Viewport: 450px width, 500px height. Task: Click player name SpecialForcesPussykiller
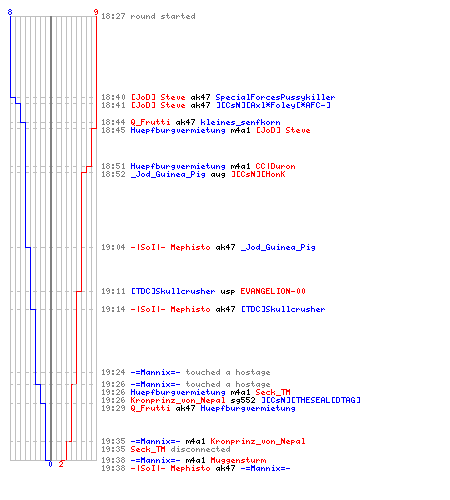pyautogui.click(x=275, y=97)
